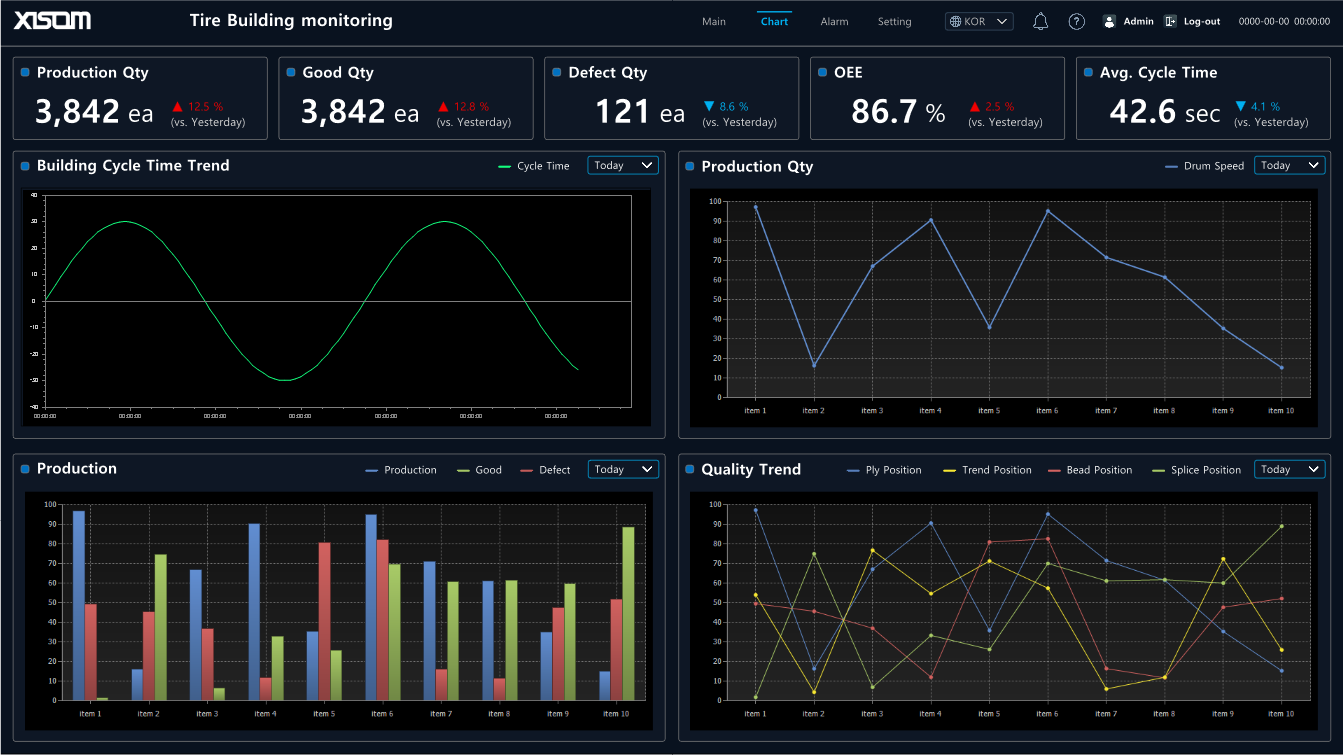Open the Setting tab
This screenshot has width=1343, height=755.
pyautogui.click(x=895, y=21)
